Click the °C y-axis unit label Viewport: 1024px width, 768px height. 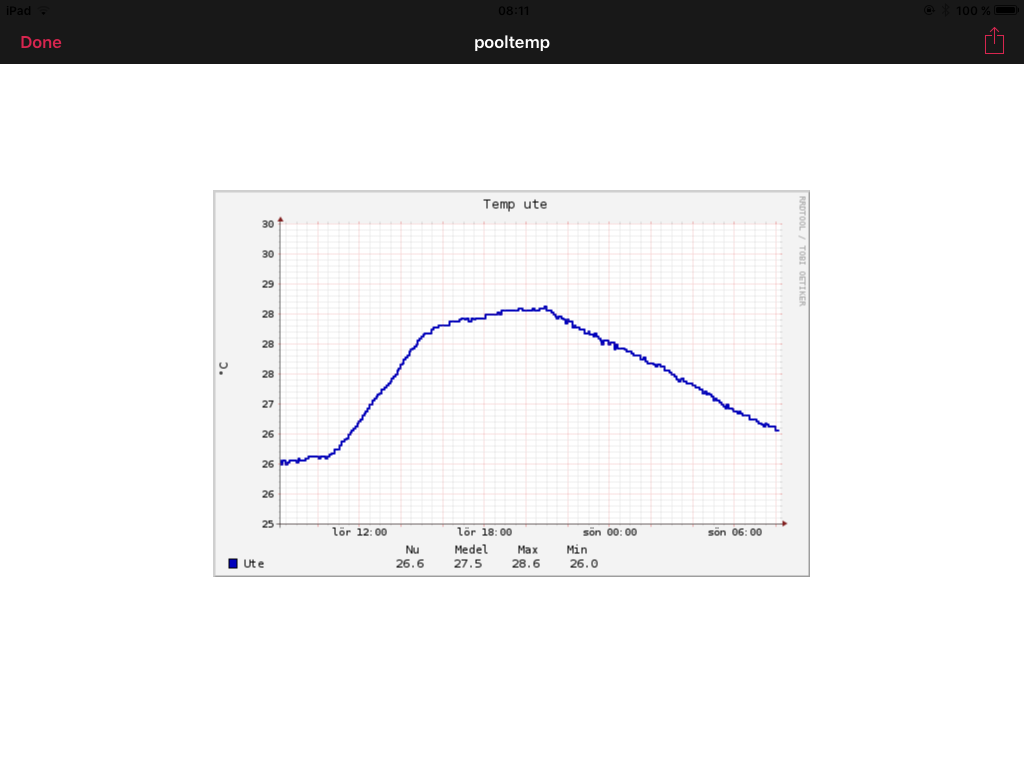tap(224, 367)
